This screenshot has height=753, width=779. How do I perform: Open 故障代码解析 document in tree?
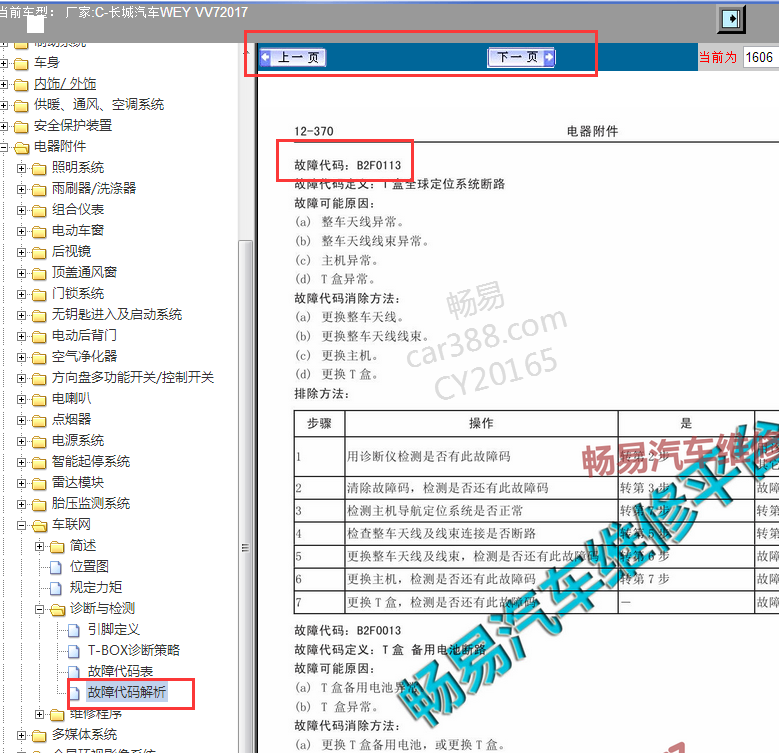[x=127, y=692]
